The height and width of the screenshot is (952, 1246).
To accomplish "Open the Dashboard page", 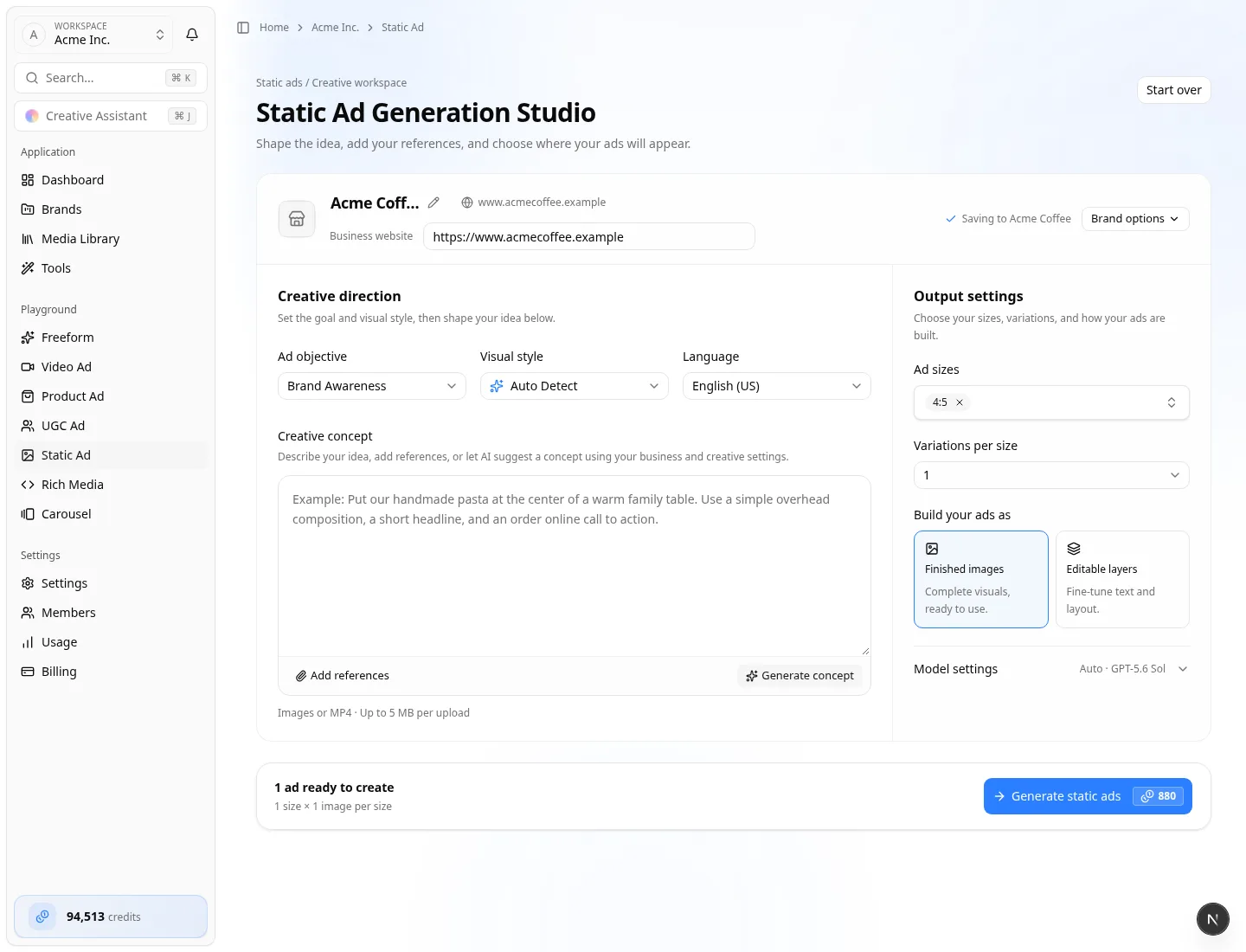I will tap(111, 180).
